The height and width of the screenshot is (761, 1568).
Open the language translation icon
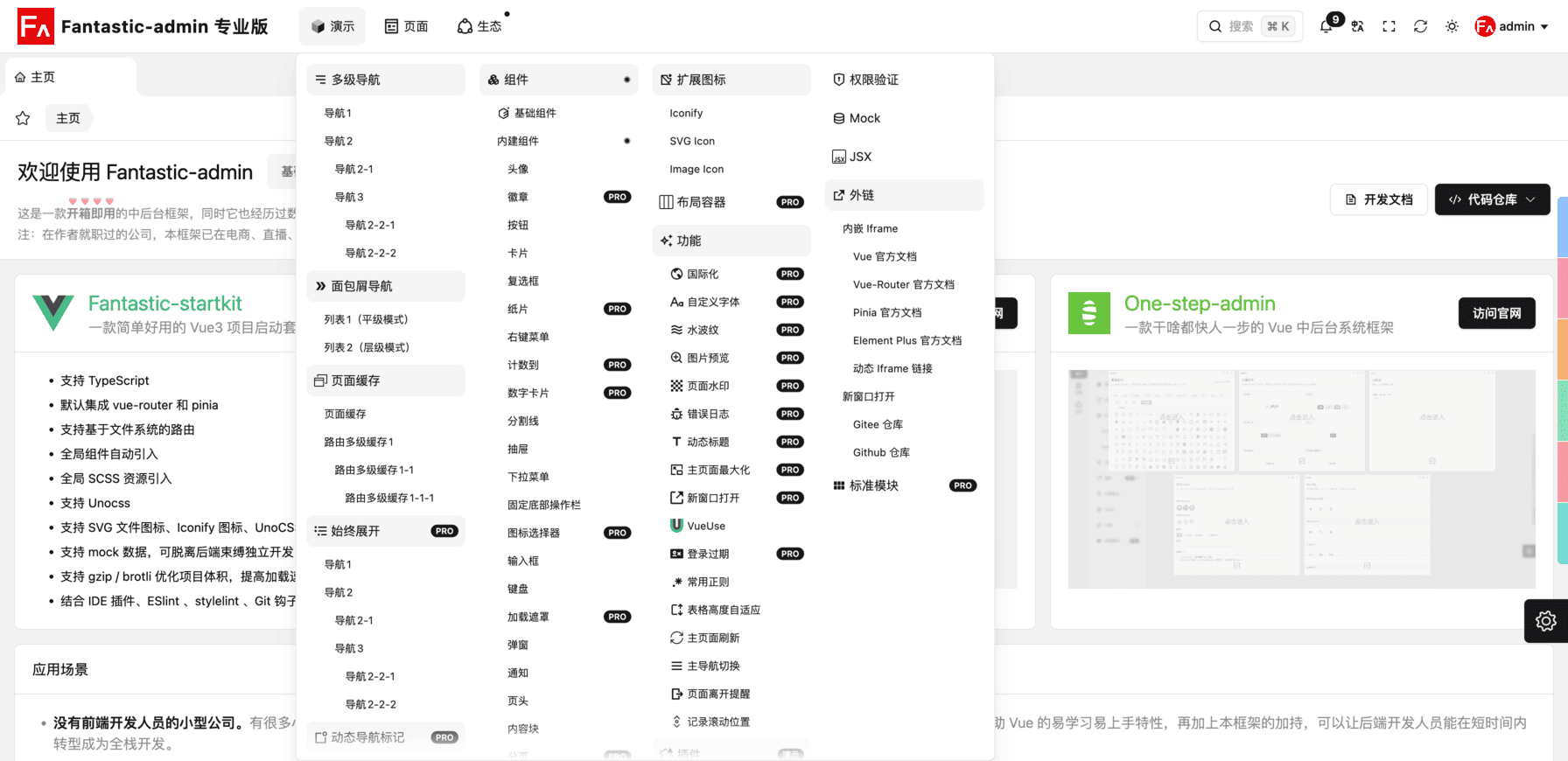[x=1357, y=26]
